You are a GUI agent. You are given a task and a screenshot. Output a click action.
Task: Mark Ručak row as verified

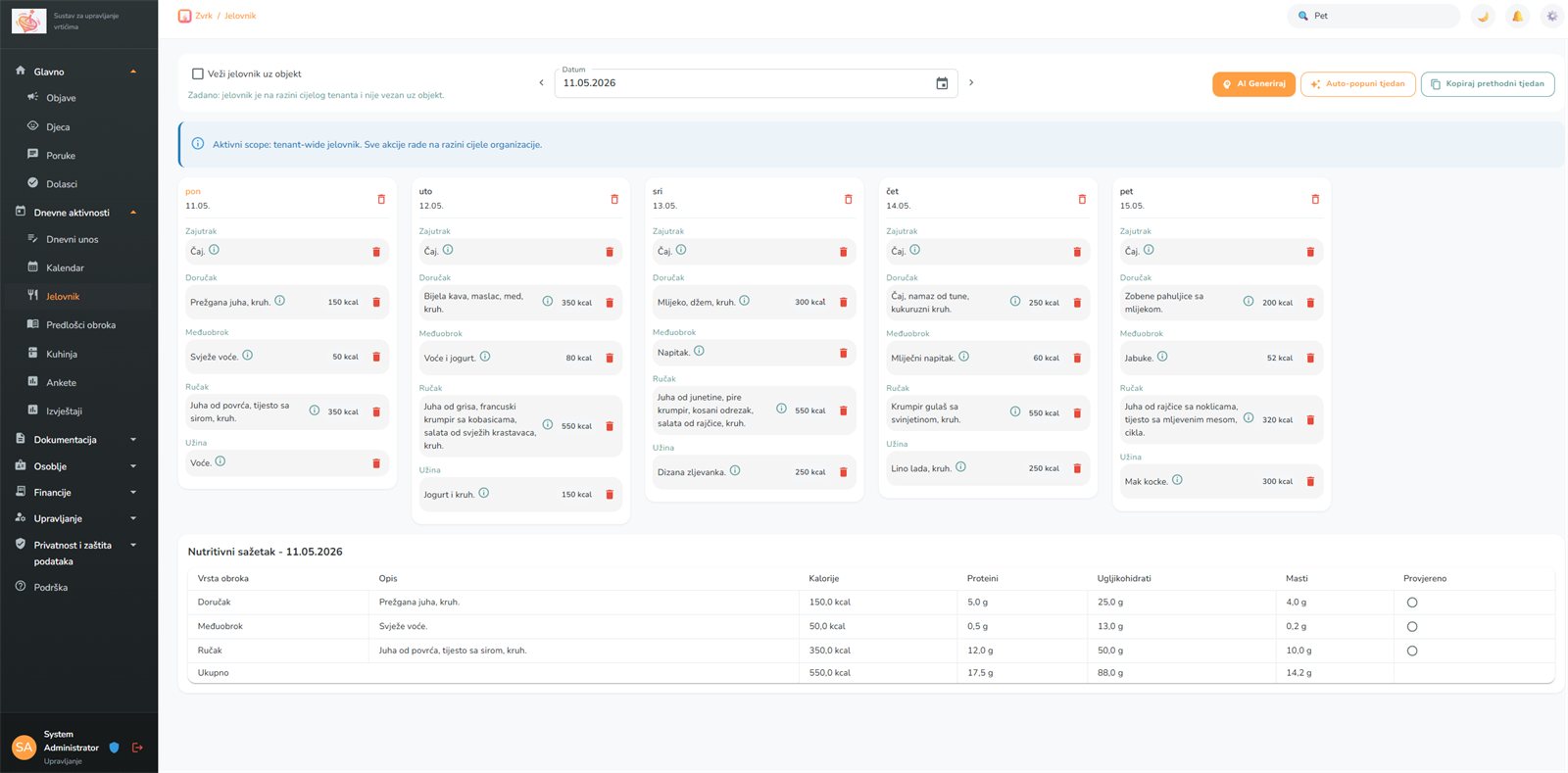1412,651
